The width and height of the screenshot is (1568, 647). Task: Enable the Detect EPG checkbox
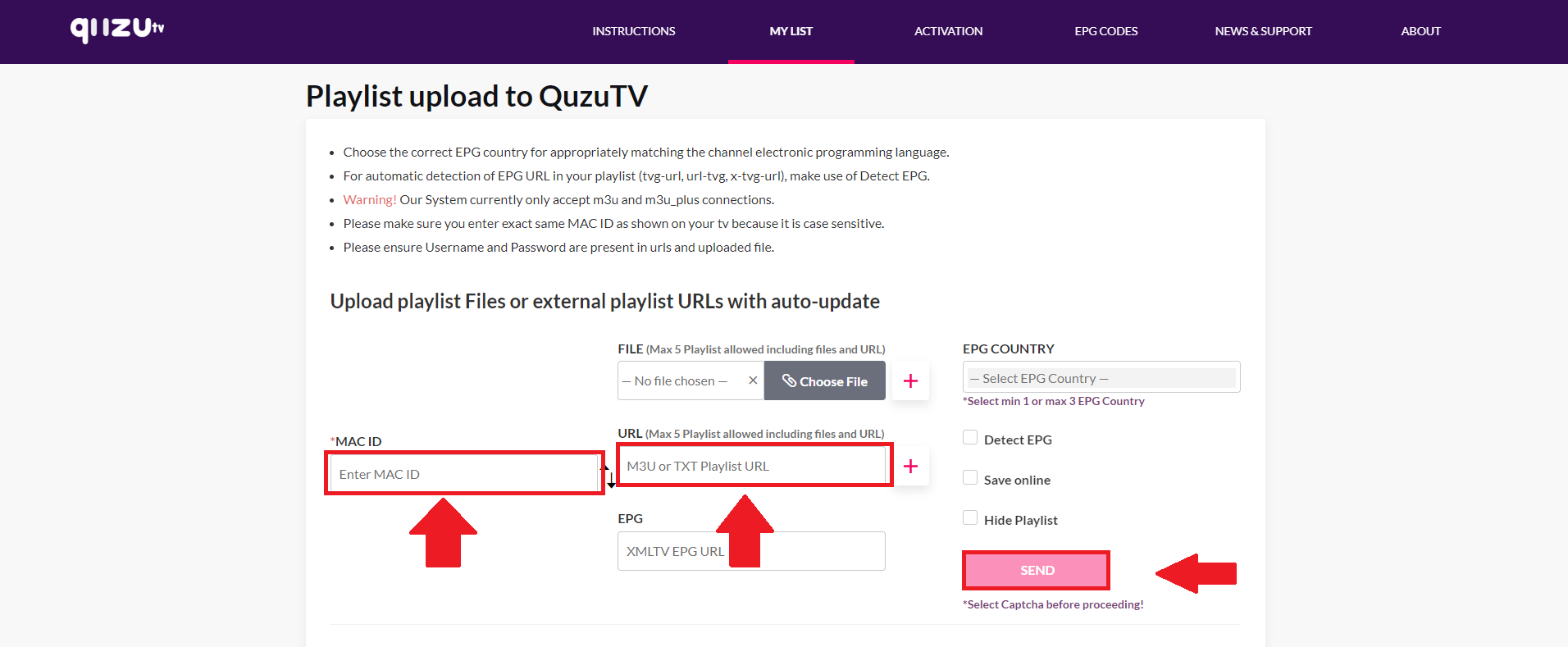point(970,438)
